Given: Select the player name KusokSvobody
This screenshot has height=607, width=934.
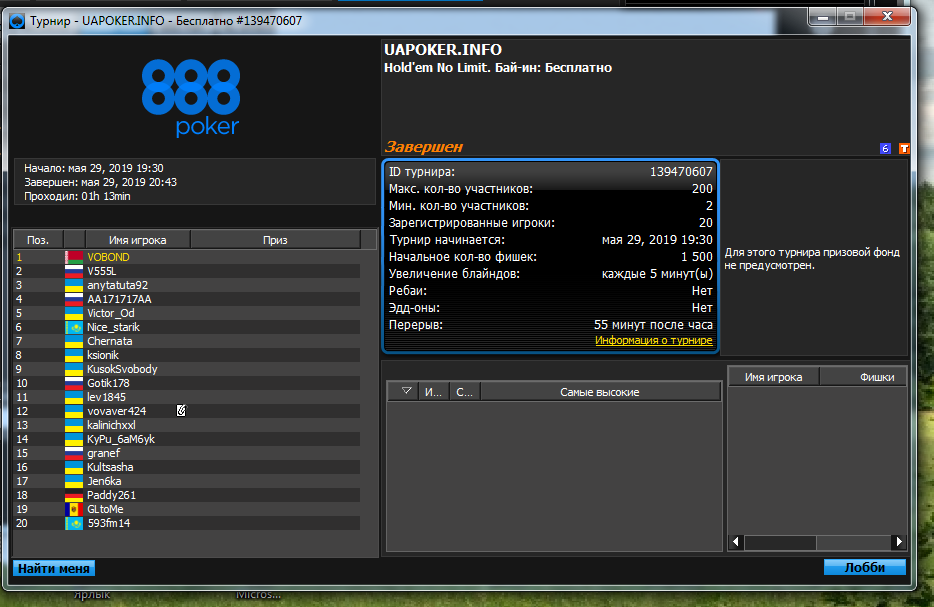Looking at the screenshot, I should [x=122, y=369].
